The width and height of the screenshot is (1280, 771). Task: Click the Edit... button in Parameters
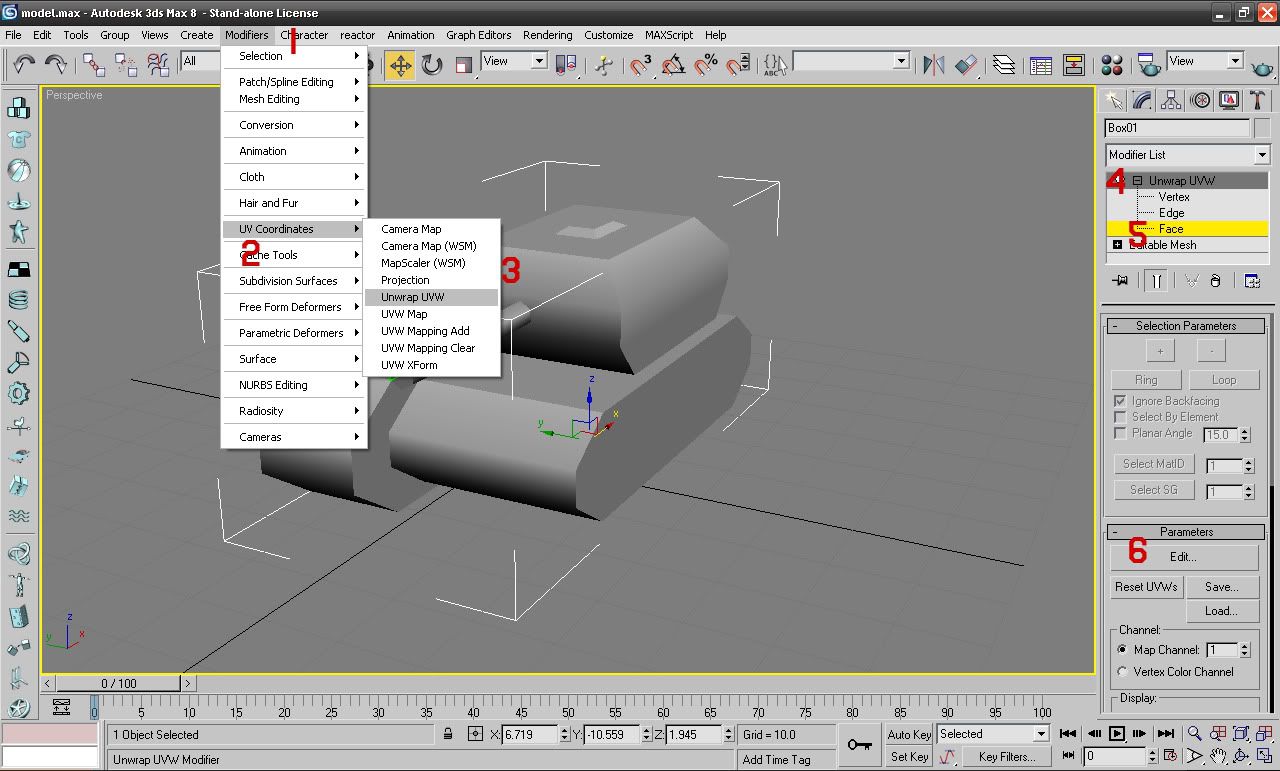click(x=1184, y=557)
